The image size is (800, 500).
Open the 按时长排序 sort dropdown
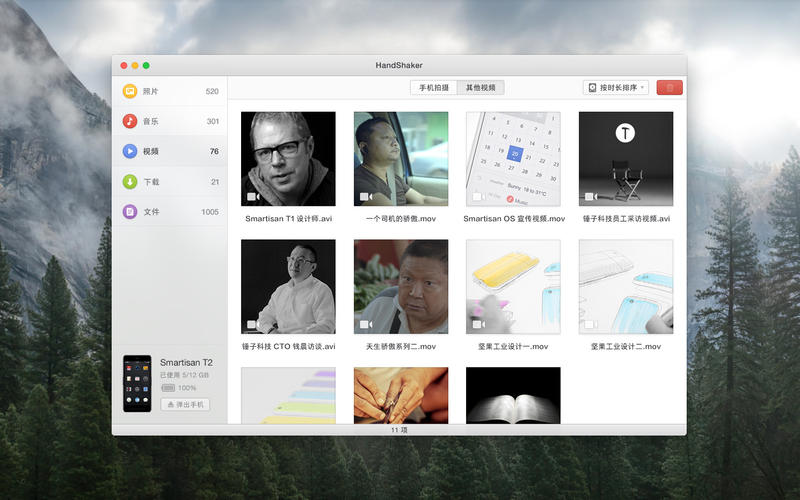[x=616, y=88]
